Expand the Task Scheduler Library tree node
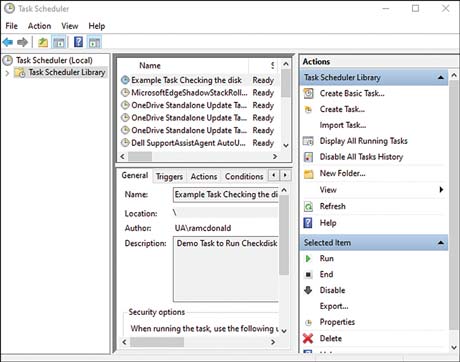Viewport: 460px width, 362px height. pos(7,73)
